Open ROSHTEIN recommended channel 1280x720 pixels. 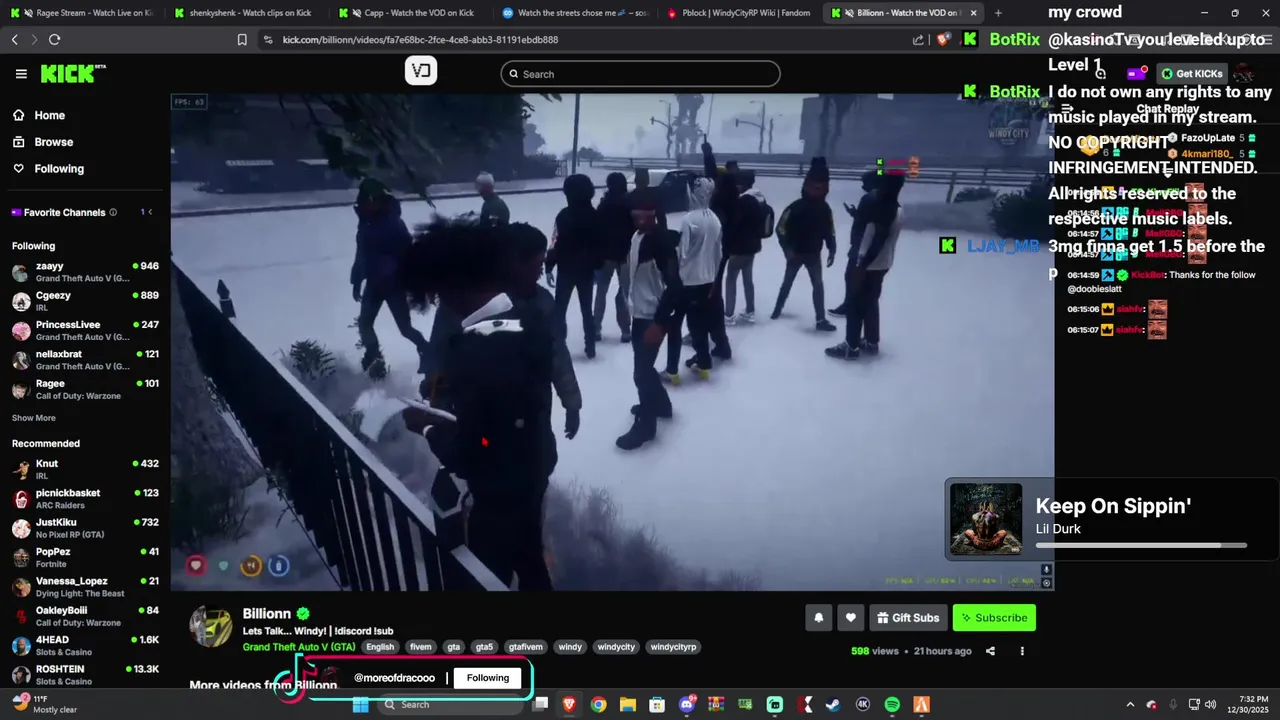click(x=85, y=674)
